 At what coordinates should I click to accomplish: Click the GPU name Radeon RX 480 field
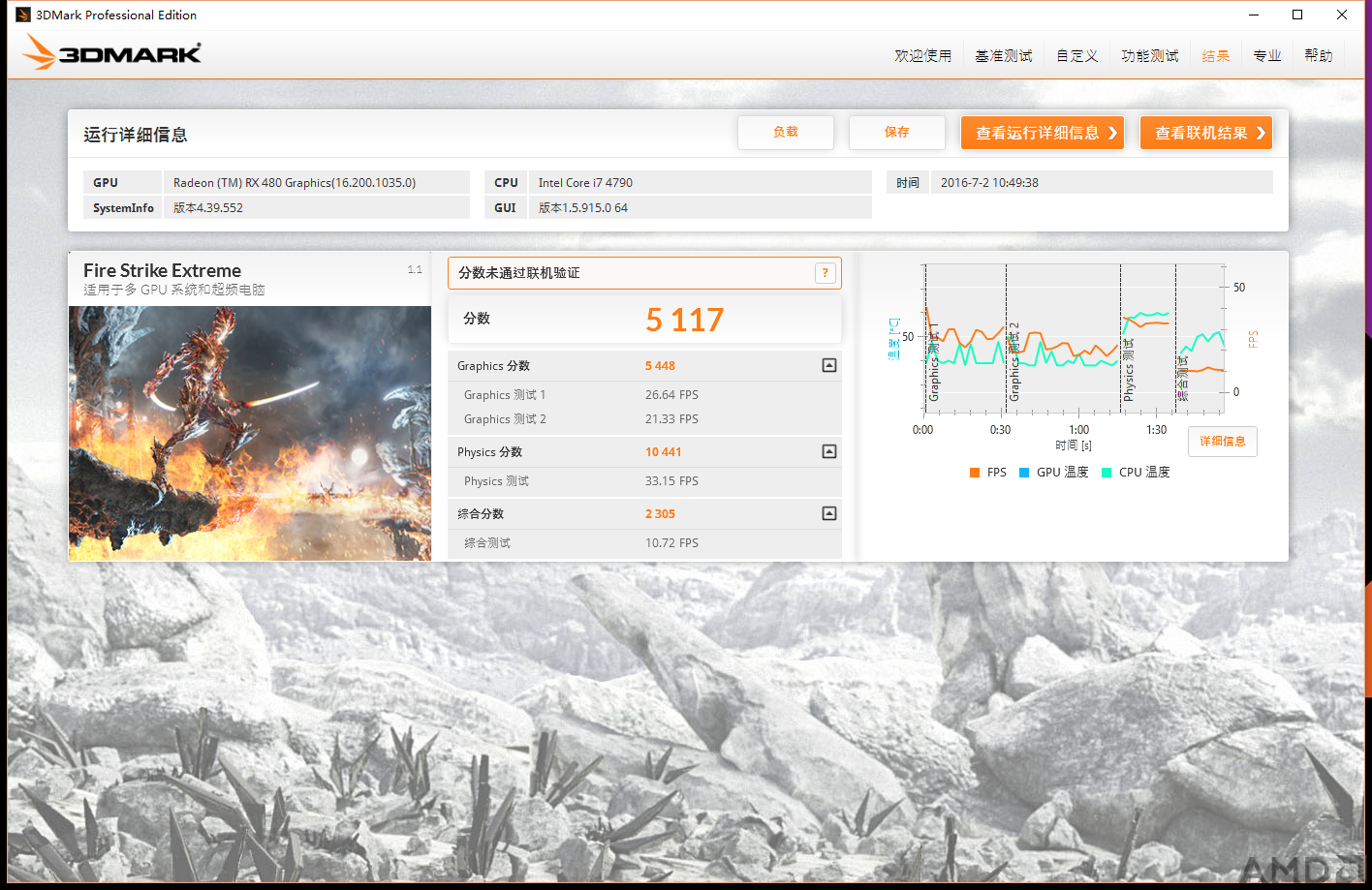(x=316, y=182)
